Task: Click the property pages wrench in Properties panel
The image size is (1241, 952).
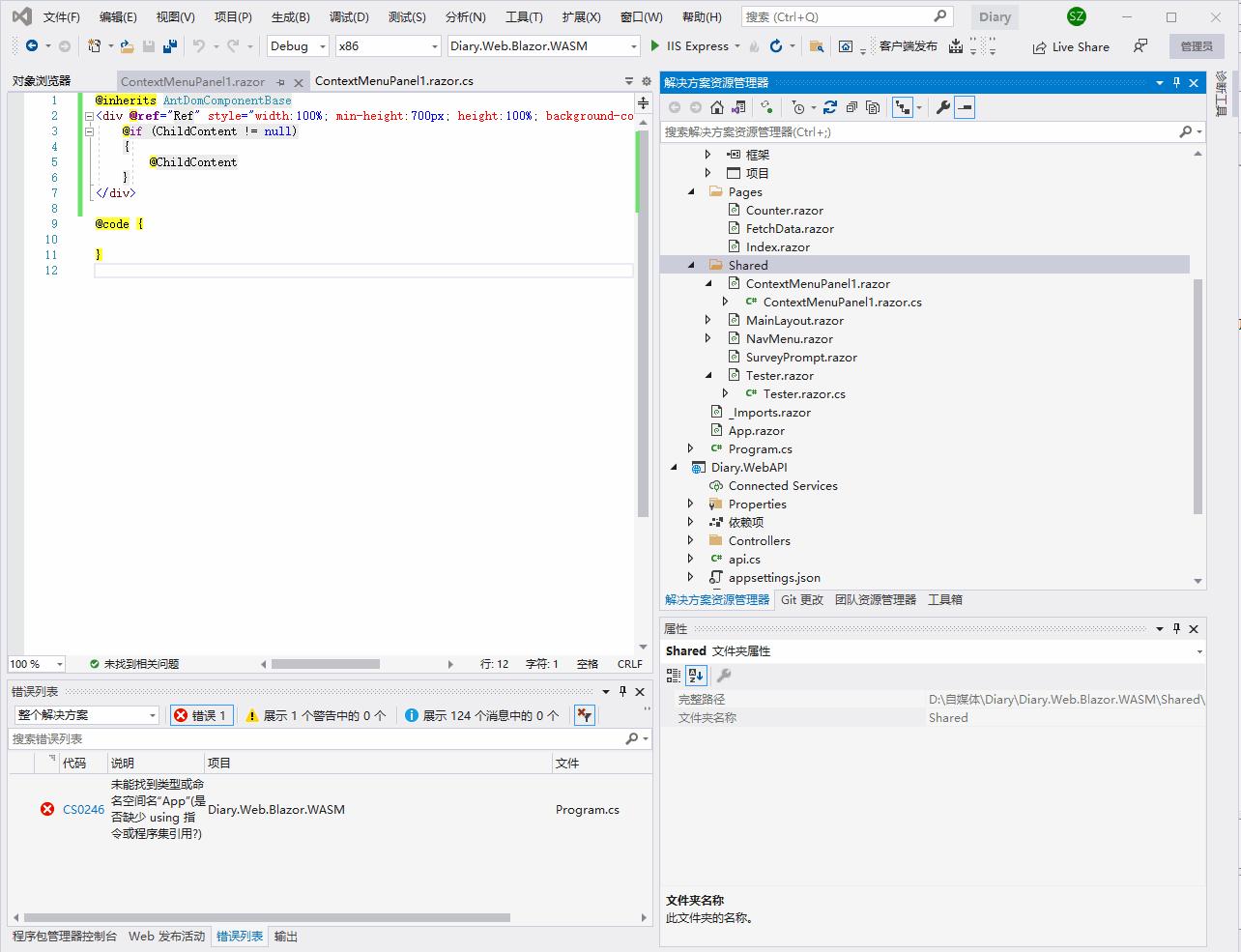Action: [724, 676]
